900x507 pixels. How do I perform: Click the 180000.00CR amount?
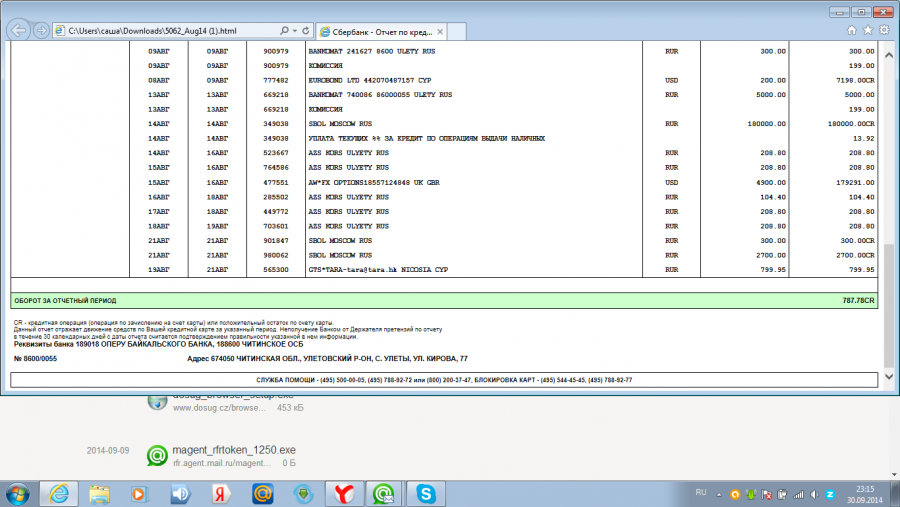pos(851,124)
